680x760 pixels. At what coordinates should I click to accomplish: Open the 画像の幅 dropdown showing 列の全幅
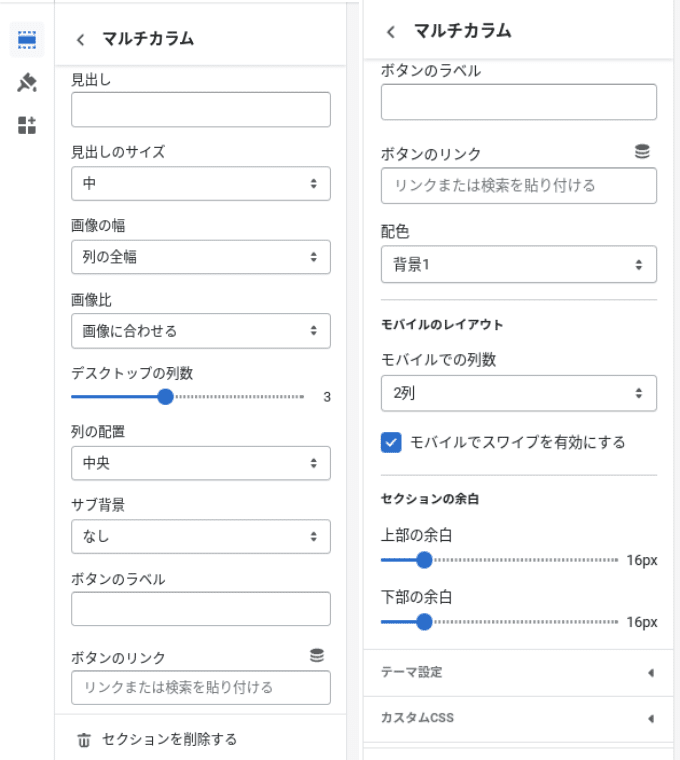(x=201, y=257)
